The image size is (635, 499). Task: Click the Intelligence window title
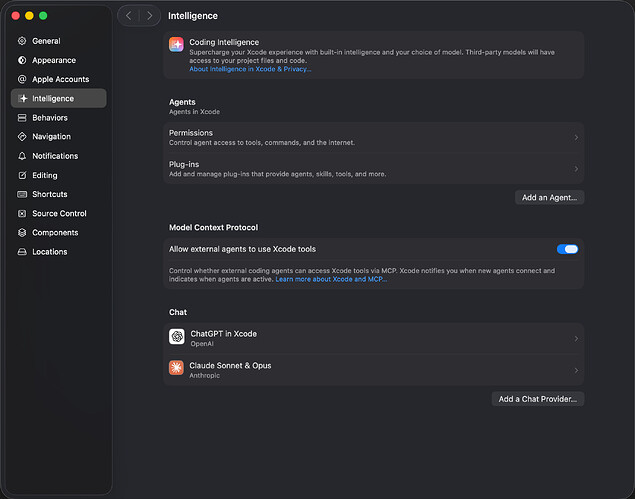[193, 16]
